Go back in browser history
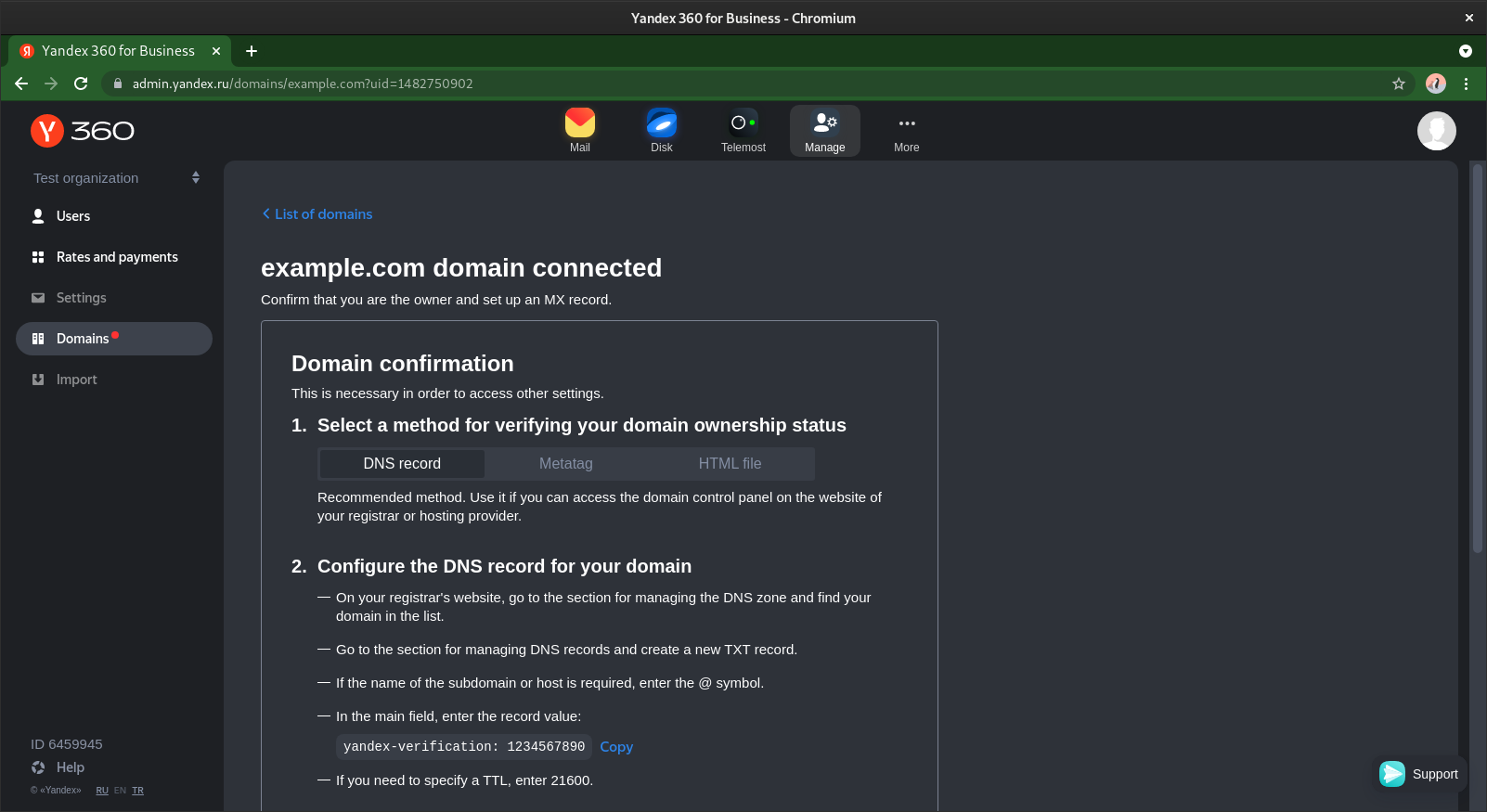 coord(21,84)
